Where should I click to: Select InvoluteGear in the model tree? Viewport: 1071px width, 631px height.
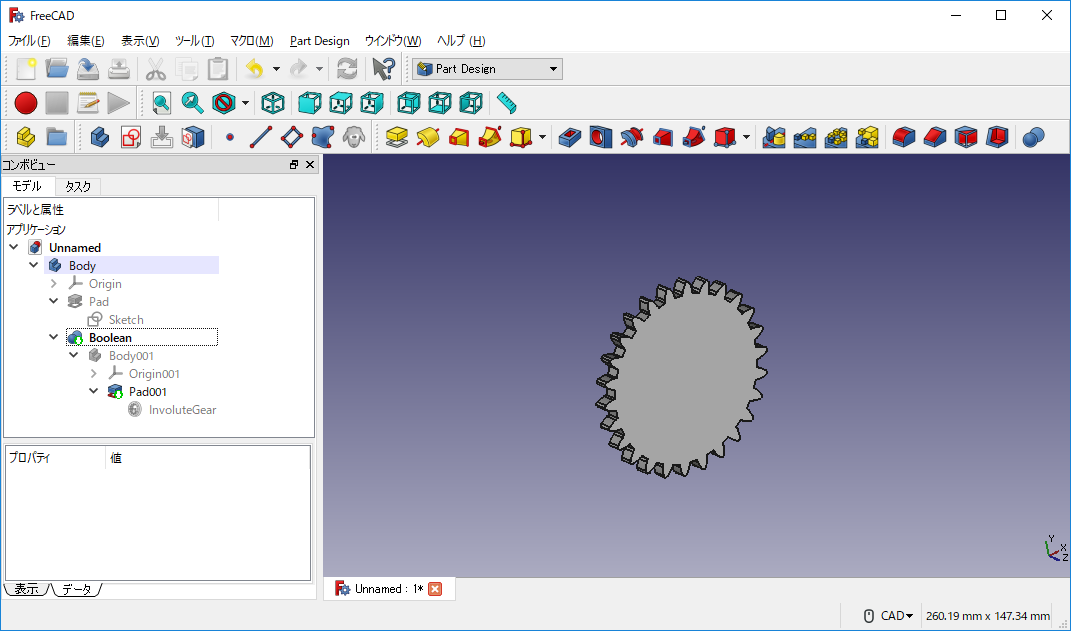182,410
